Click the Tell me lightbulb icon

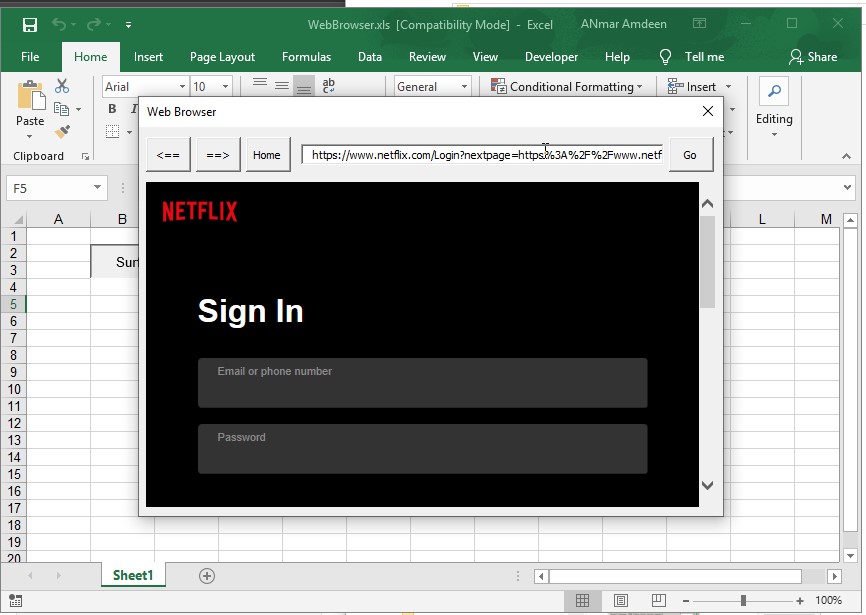pyautogui.click(x=665, y=57)
